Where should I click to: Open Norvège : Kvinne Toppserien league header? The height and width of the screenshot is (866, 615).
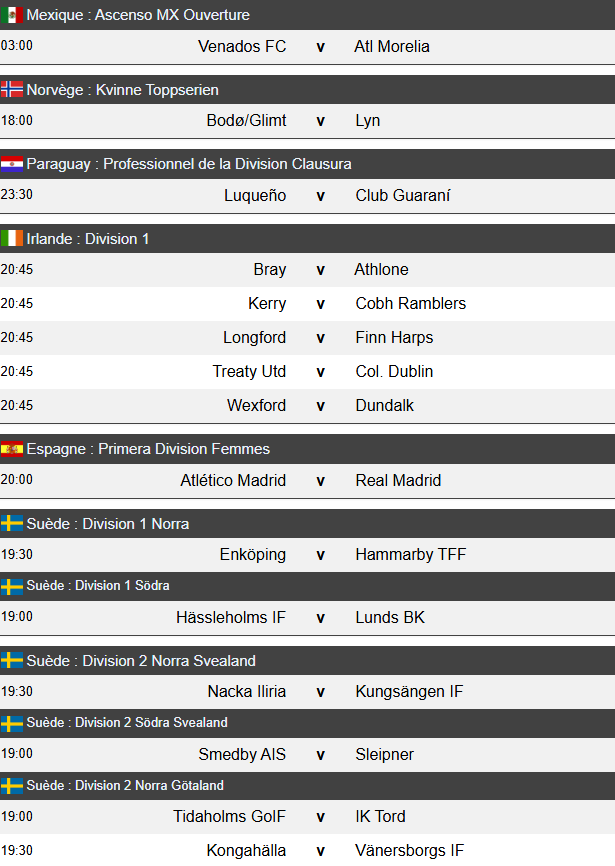(122, 90)
